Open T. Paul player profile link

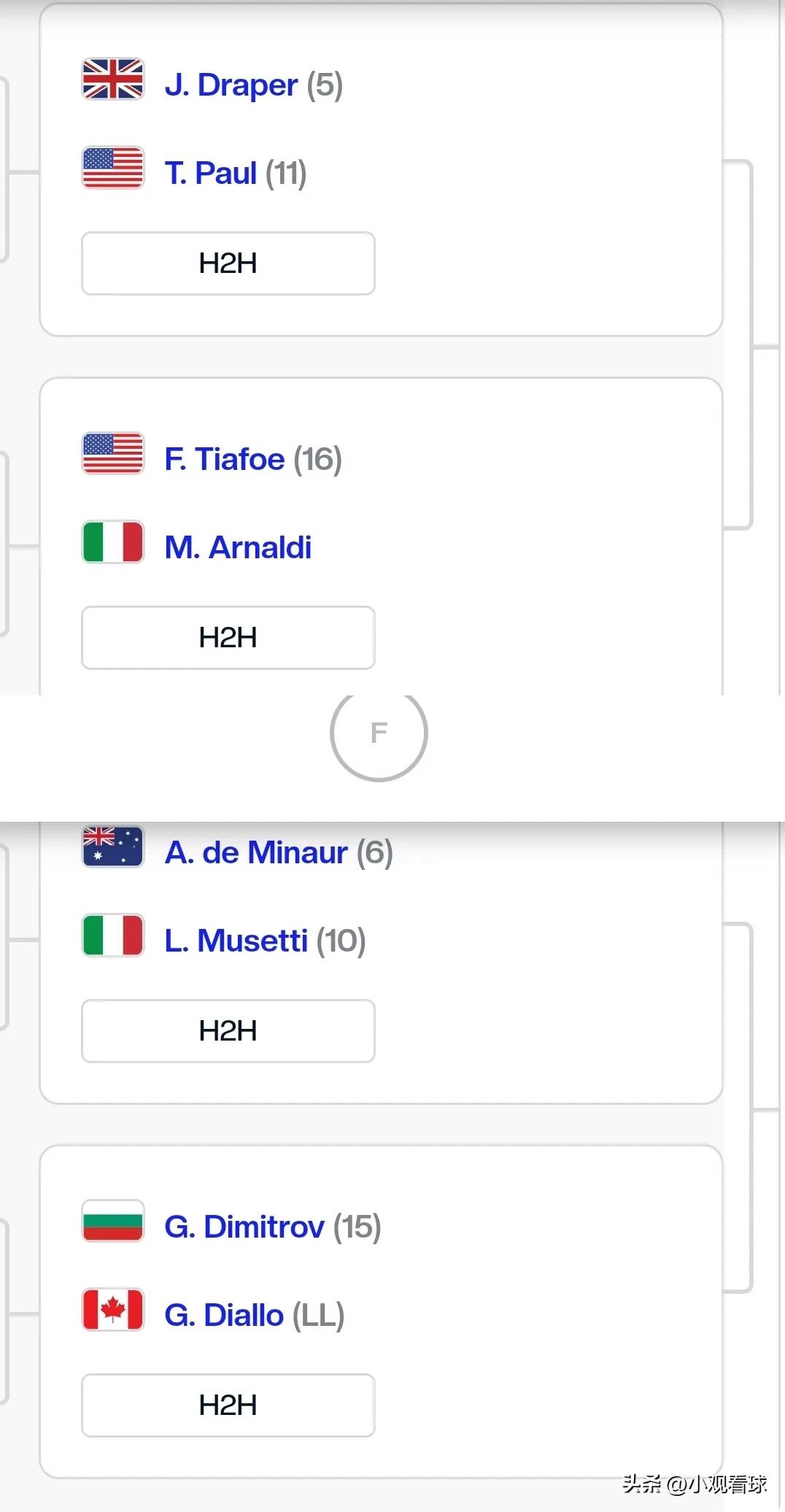tap(210, 173)
